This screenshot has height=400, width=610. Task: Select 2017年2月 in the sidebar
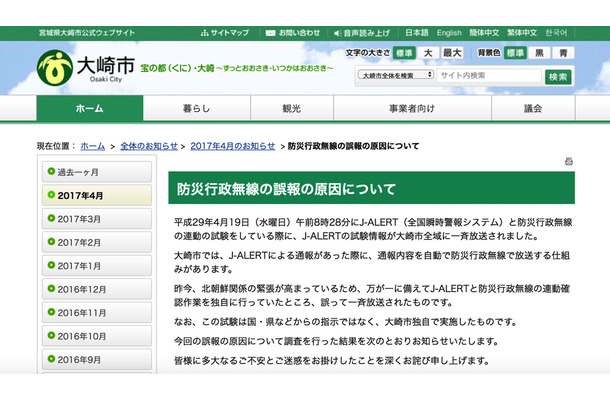coord(97,242)
